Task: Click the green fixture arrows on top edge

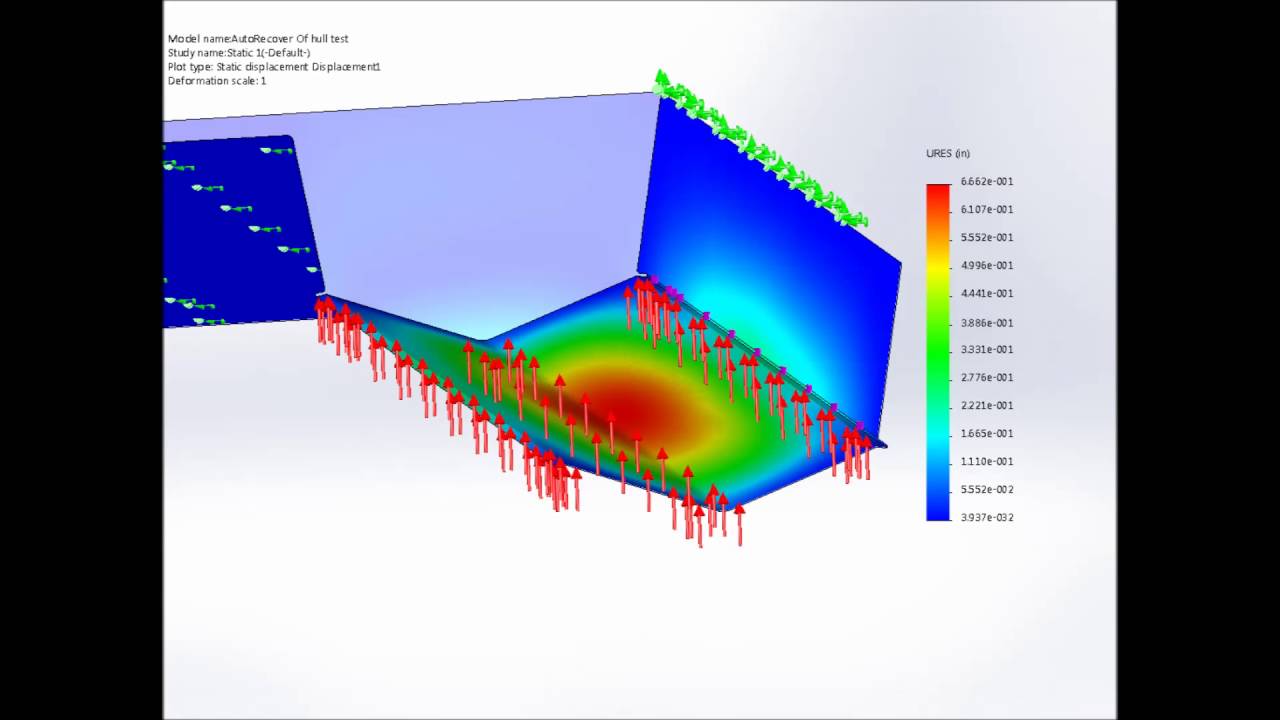Action: (x=760, y=150)
